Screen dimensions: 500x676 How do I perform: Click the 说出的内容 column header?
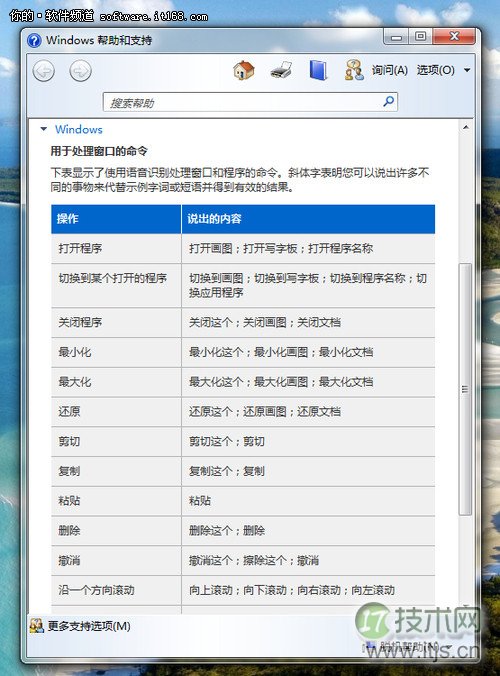(308, 219)
